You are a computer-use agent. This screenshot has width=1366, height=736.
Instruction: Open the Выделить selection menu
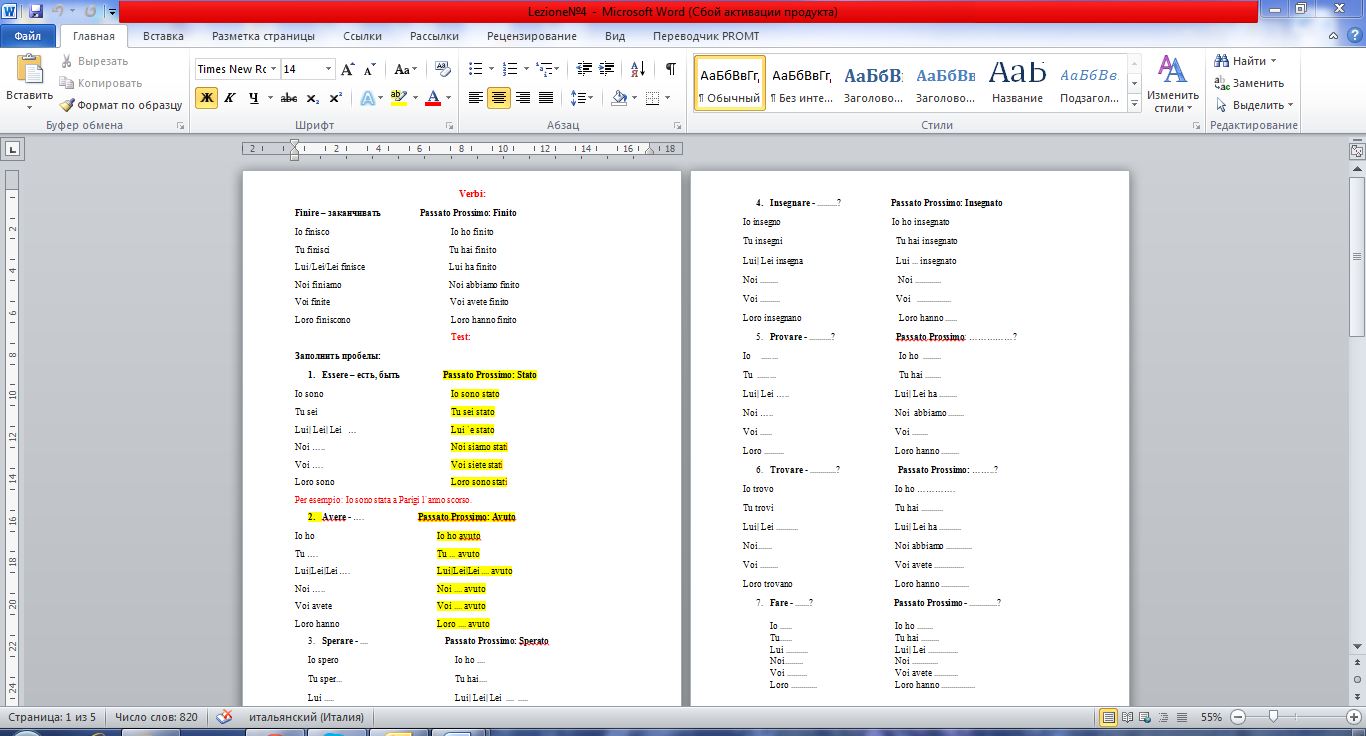click(x=1254, y=105)
